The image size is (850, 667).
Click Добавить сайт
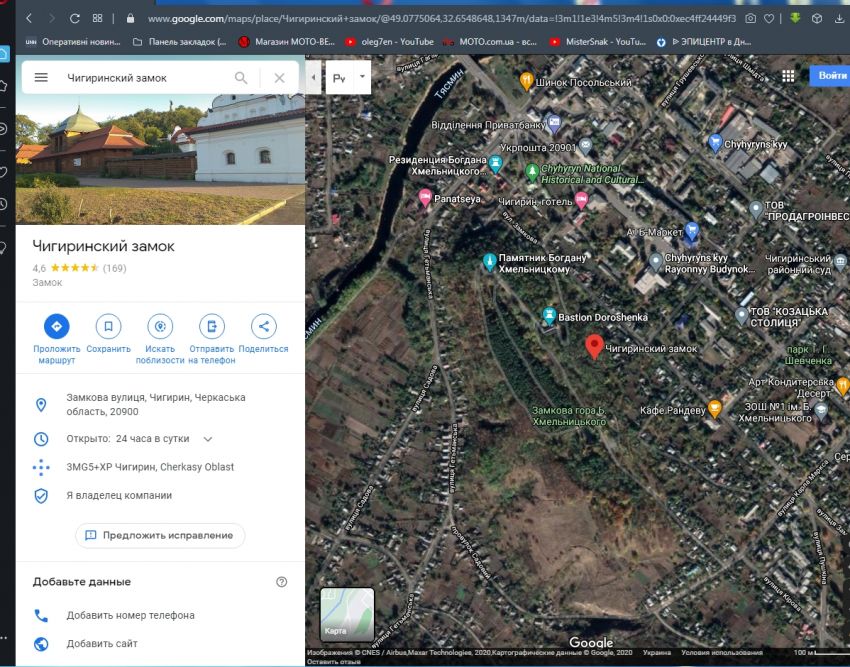coord(102,644)
